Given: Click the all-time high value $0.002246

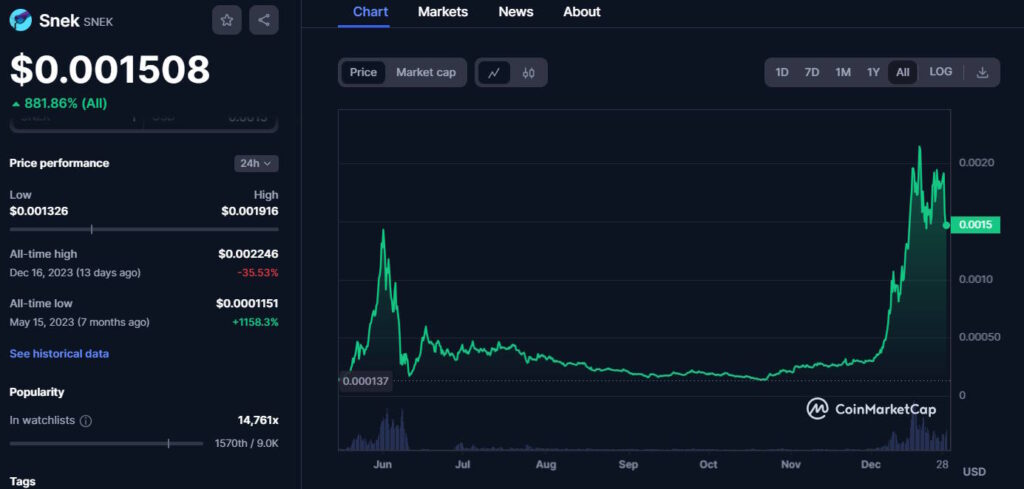Looking at the screenshot, I should (248, 254).
